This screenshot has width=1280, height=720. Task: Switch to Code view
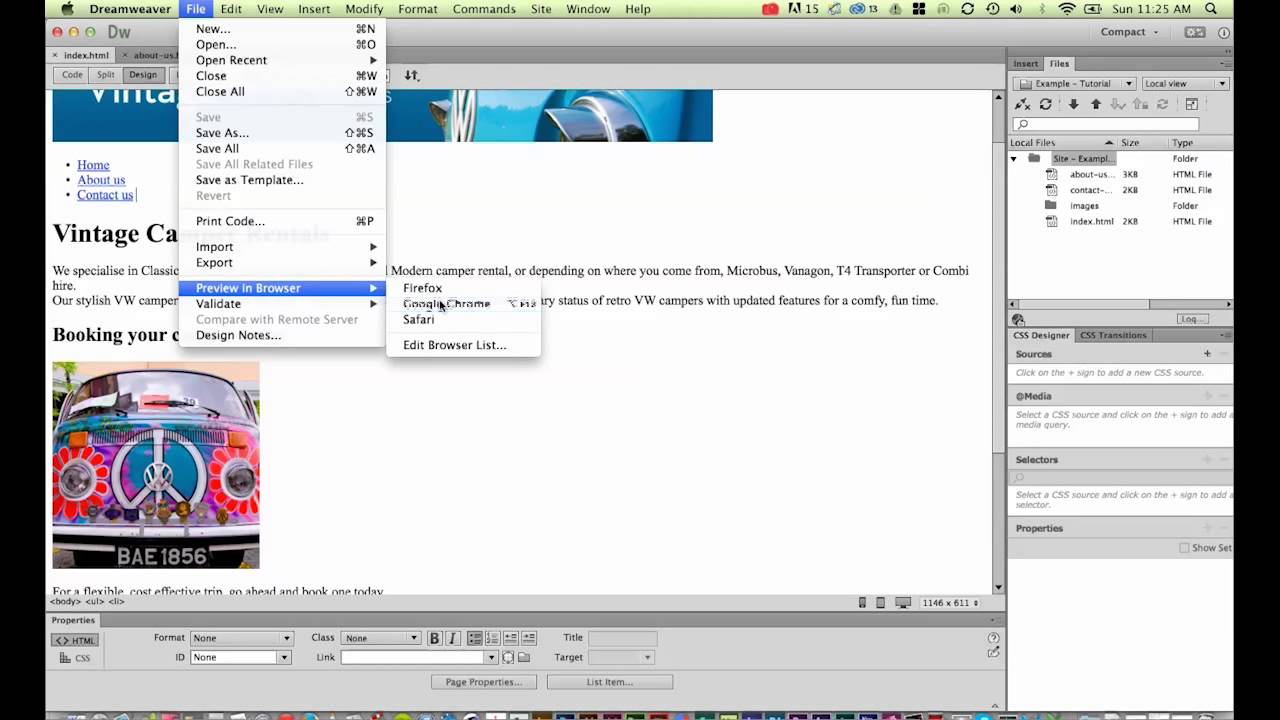[x=72, y=75]
